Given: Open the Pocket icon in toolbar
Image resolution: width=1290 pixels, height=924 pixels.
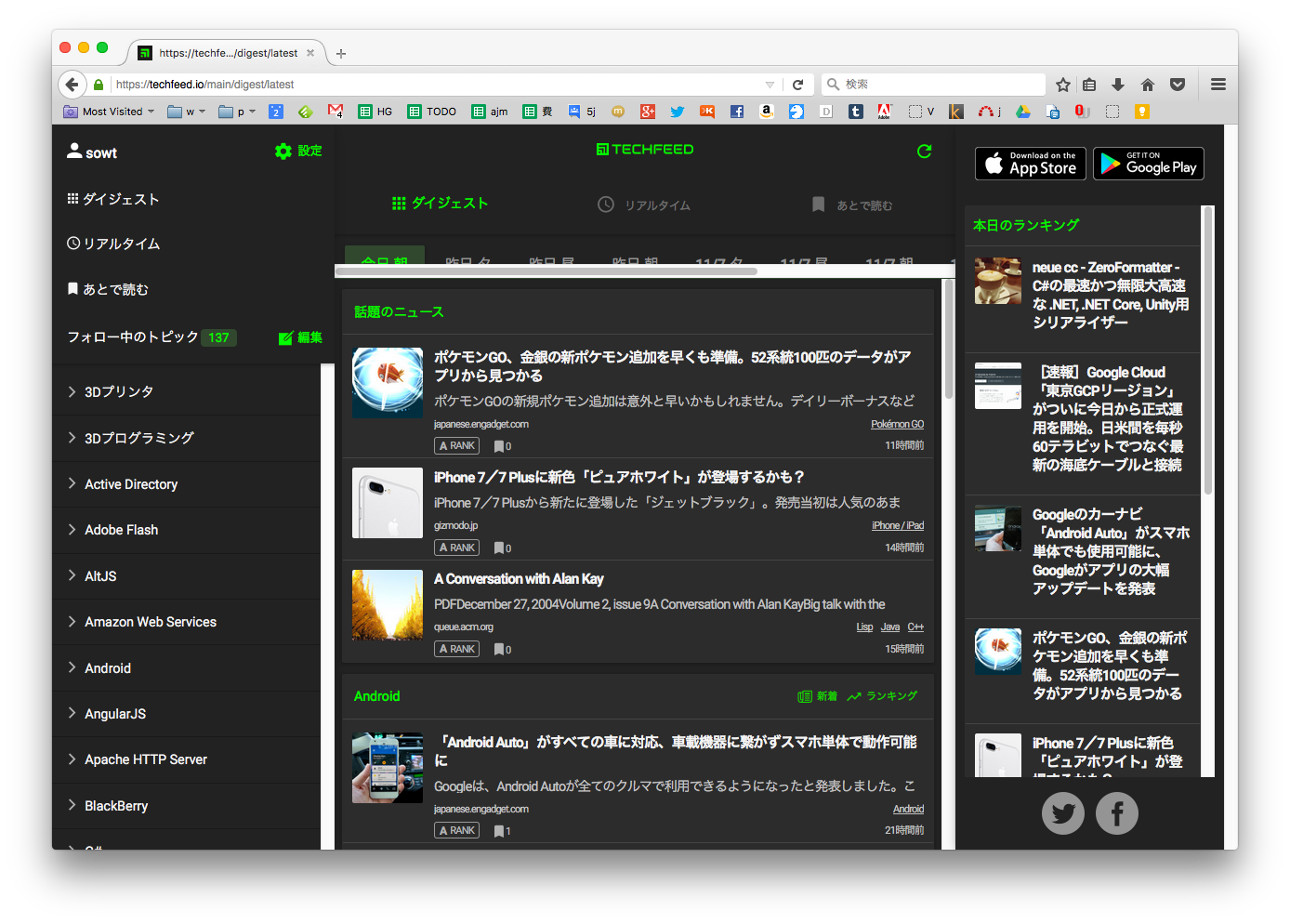Looking at the screenshot, I should click(x=1178, y=85).
